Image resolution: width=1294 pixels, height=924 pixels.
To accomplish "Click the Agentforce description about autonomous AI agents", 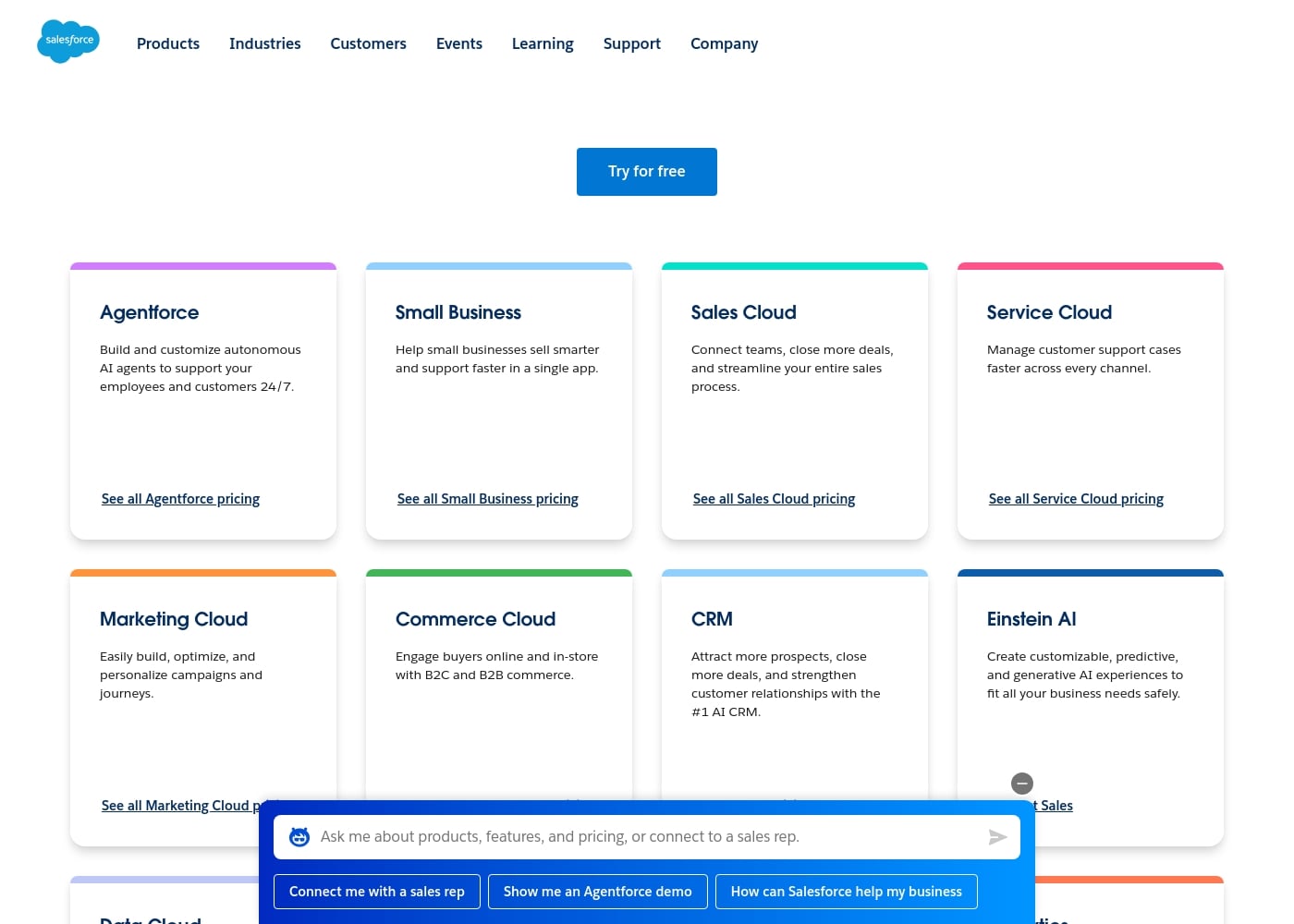I will [x=201, y=368].
